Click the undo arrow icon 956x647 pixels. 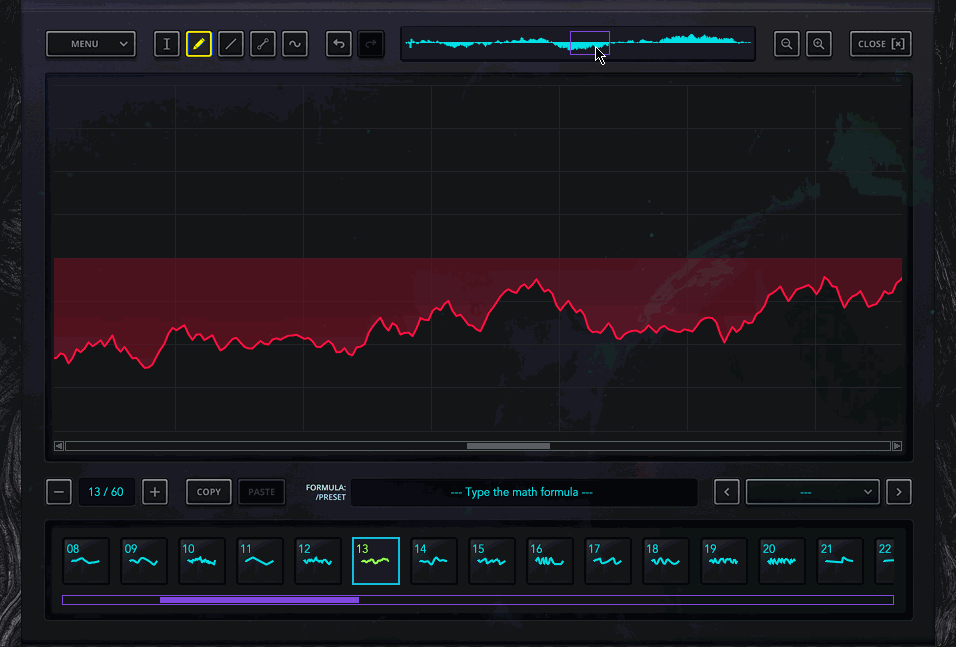[339, 44]
